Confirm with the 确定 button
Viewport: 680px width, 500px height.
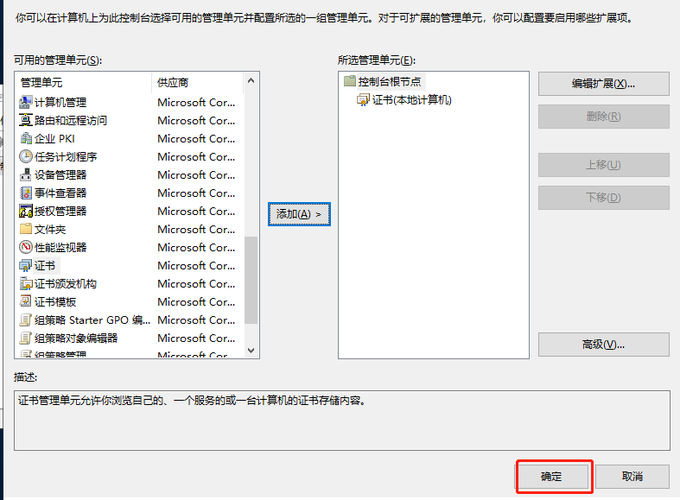pos(551,477)
